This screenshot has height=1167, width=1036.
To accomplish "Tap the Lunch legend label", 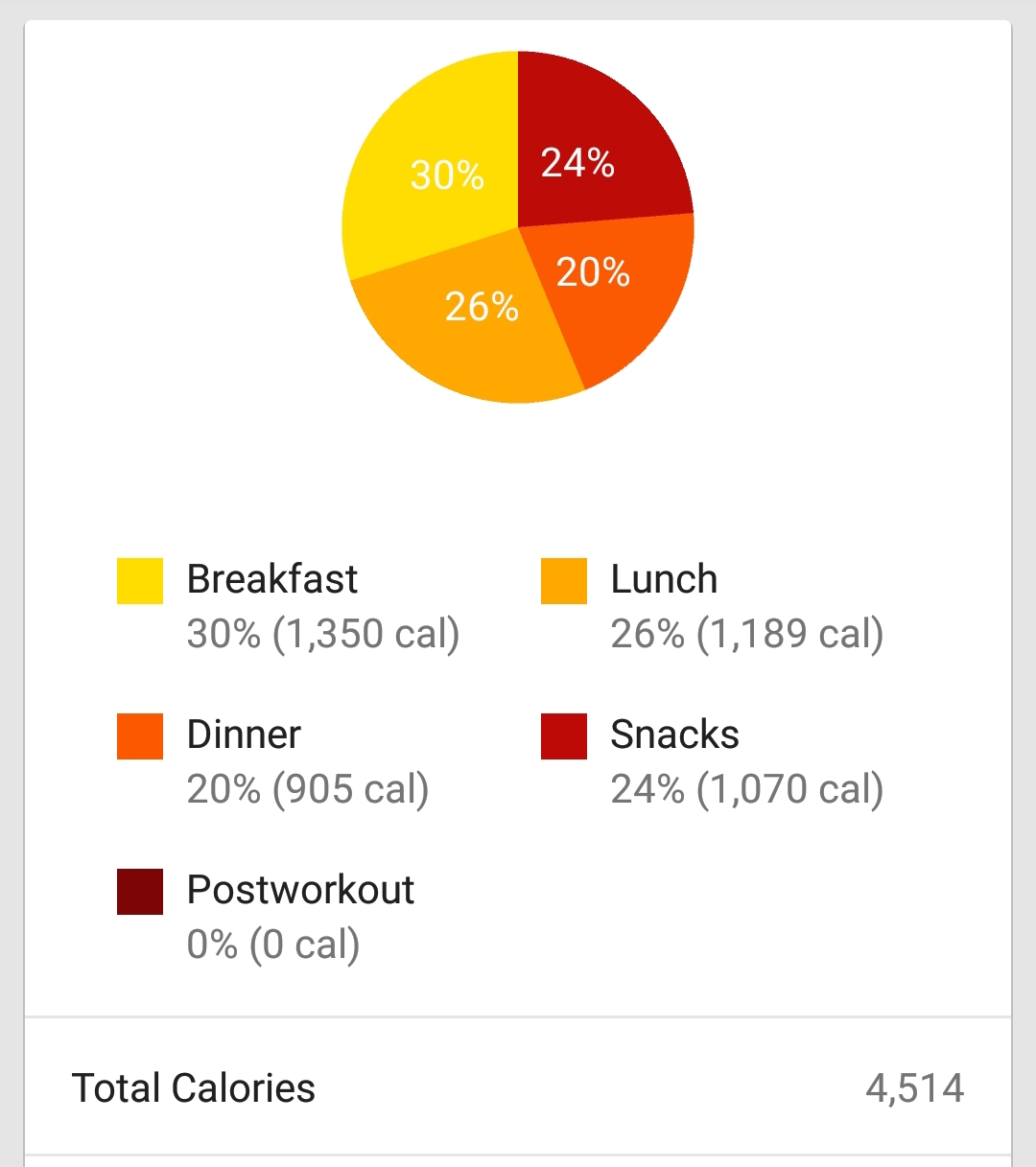I will (664, 579).
